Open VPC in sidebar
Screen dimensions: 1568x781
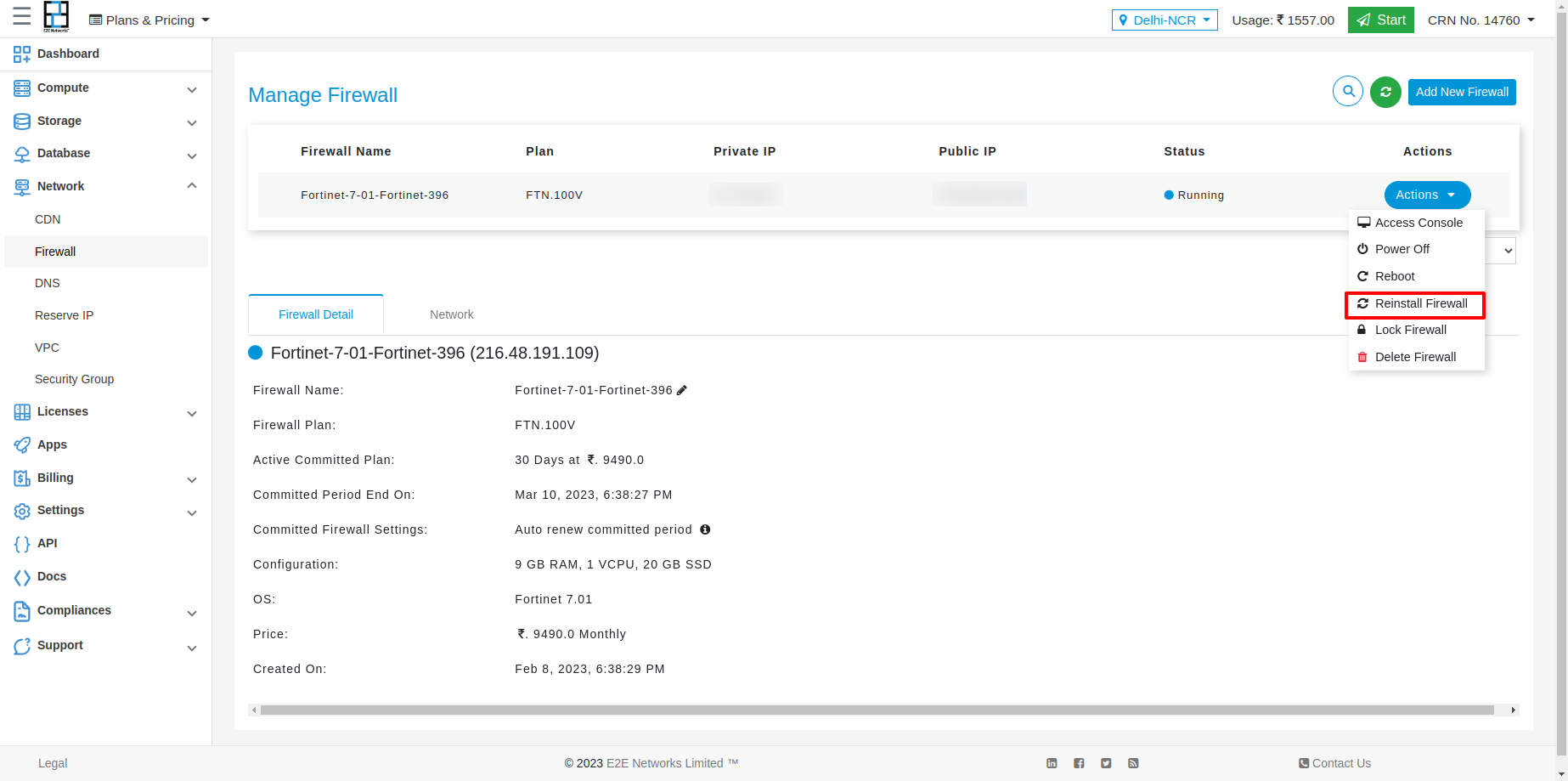[x=47, y=348]
